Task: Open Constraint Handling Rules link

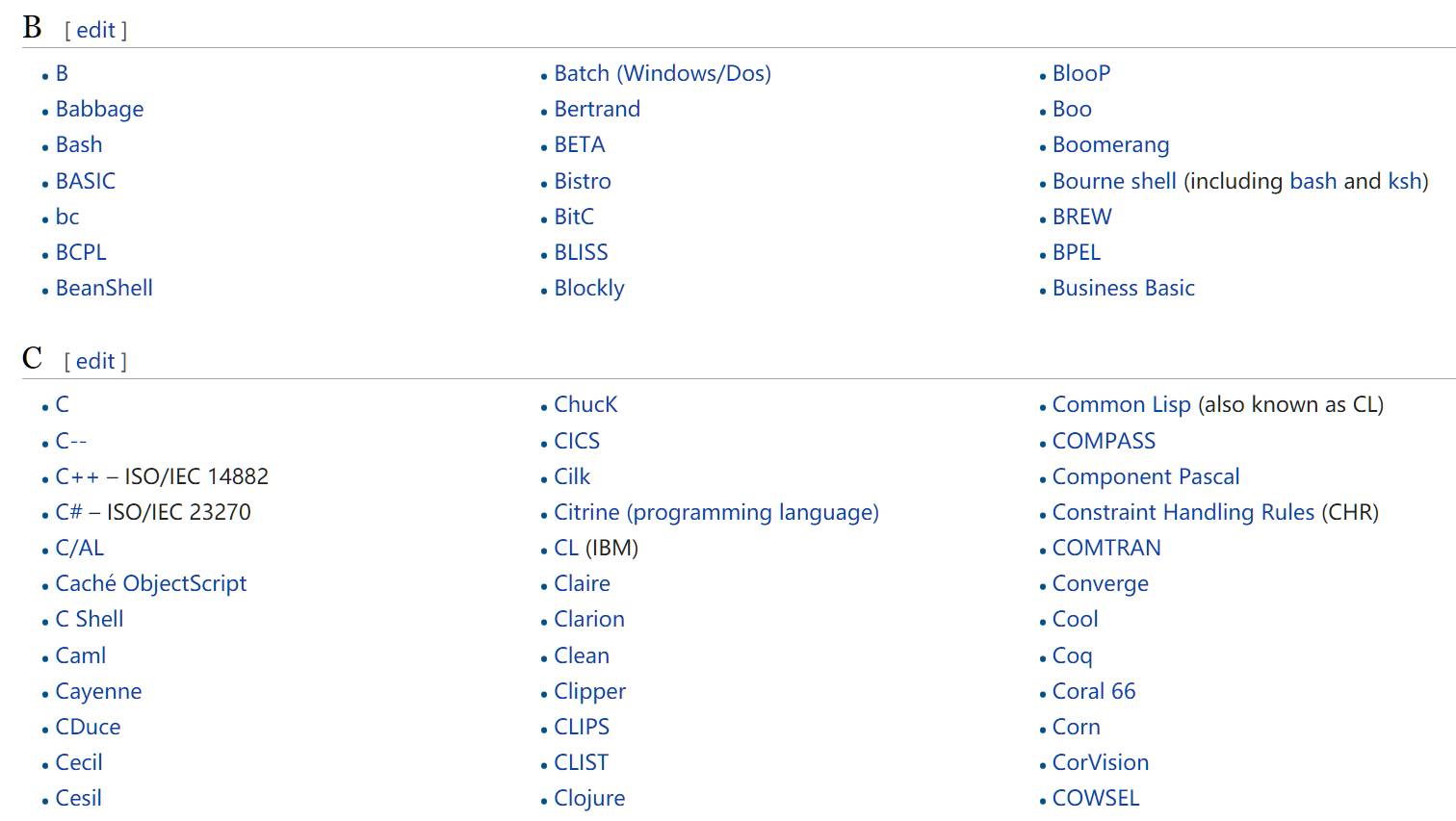Action: pyautogui.click(x=1183, y=512)
